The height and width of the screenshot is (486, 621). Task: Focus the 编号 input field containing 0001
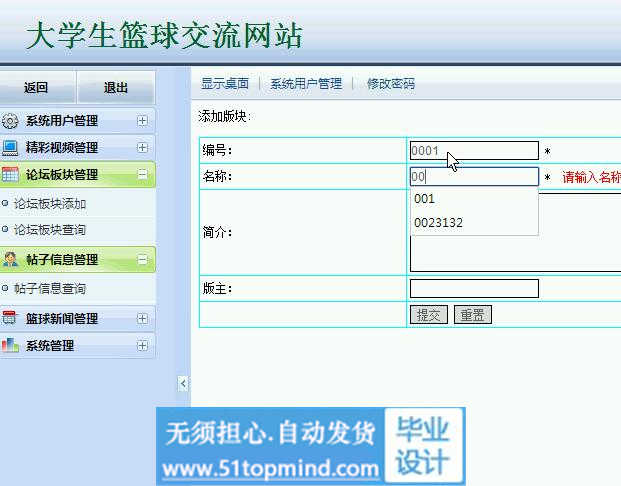point(474,151)
